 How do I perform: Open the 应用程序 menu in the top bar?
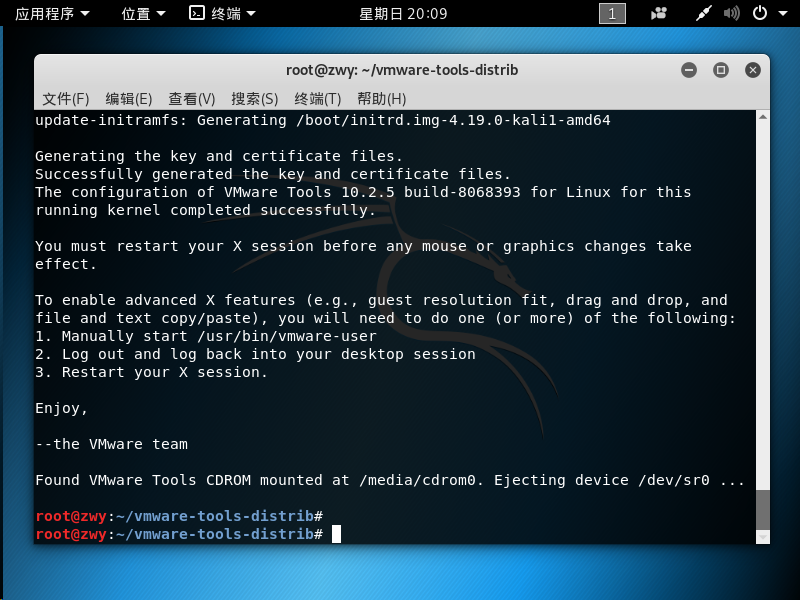pyautogui.click(x=52, y=13)
